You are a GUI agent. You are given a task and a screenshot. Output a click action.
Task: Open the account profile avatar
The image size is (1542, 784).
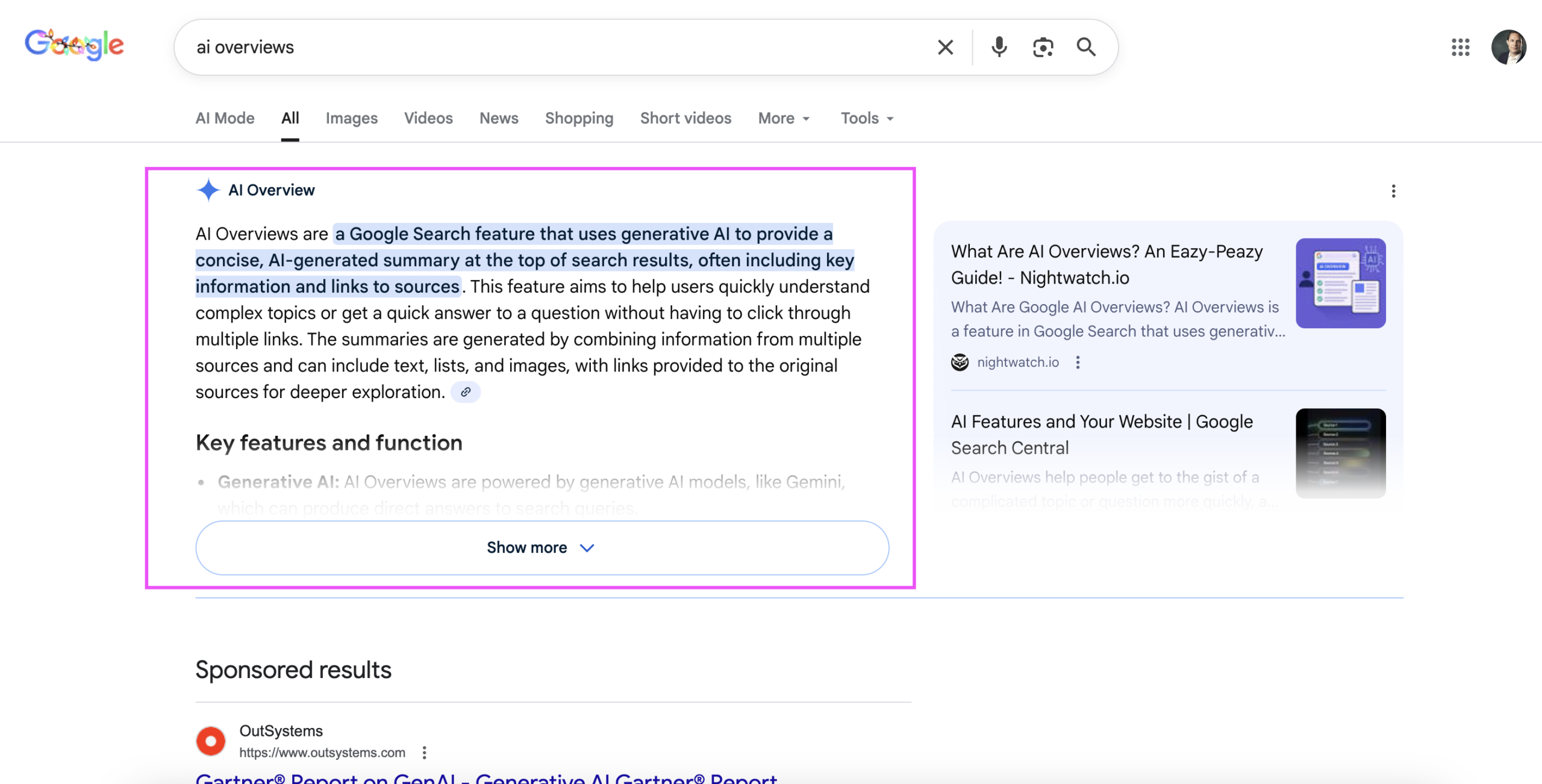(x=1508, y=47)
